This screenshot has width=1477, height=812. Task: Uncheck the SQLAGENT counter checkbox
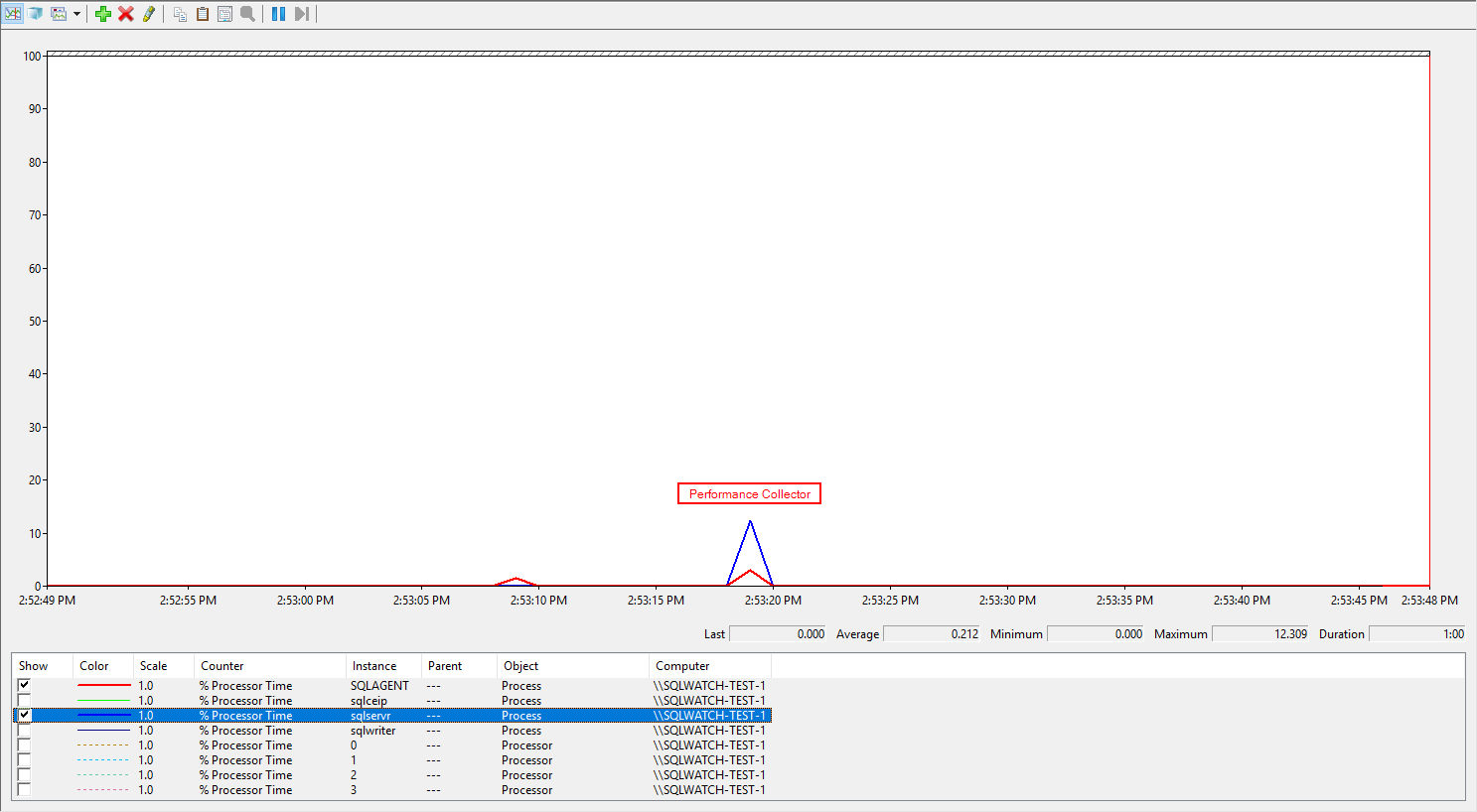(x=24, y=685)
